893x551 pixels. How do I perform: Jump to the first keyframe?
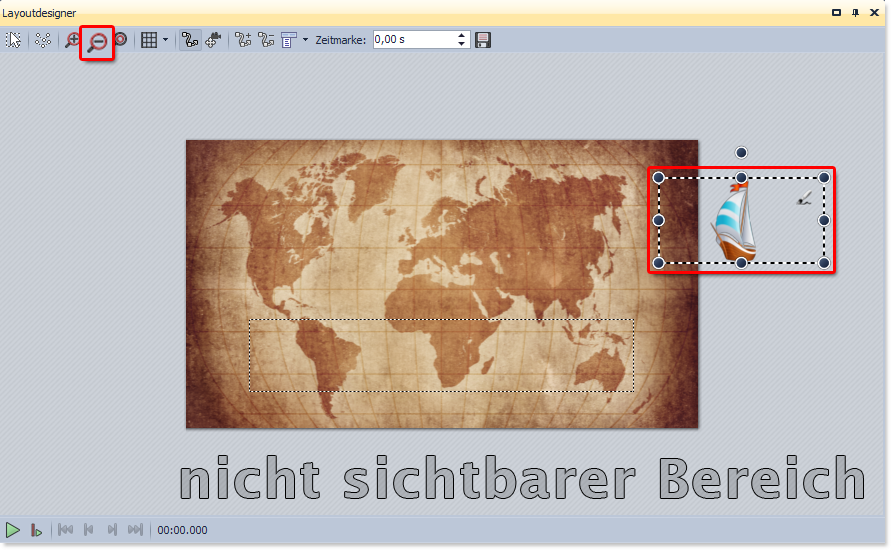(65, 530)
